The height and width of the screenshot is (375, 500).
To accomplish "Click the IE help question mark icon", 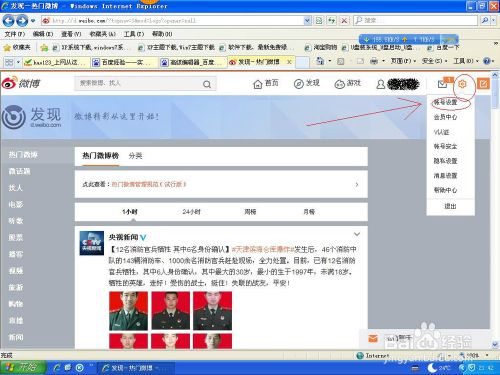I will (x=487, y=61).
